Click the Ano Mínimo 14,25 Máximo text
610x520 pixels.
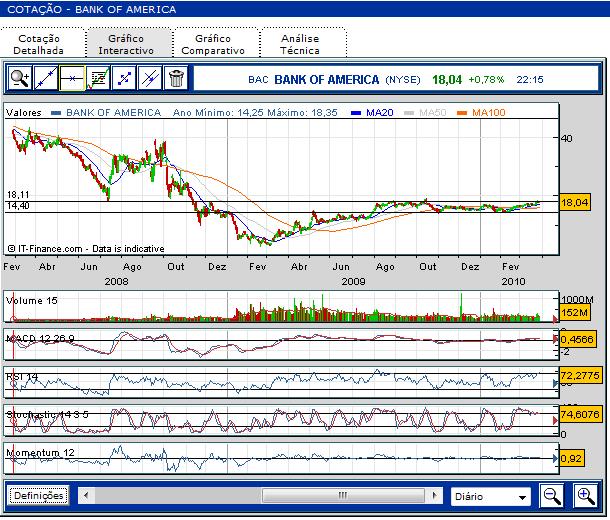(x=255, y=113)
